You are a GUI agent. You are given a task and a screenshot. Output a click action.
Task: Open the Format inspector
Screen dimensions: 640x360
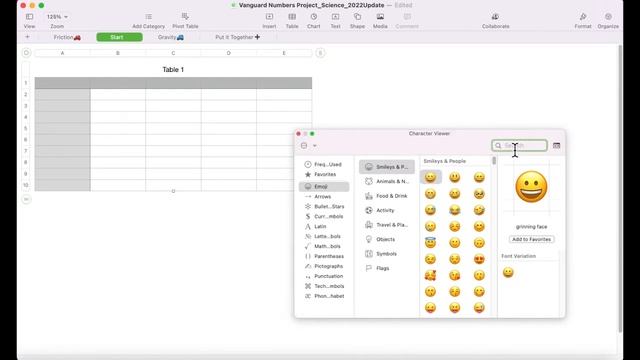(x=582, y=17)
